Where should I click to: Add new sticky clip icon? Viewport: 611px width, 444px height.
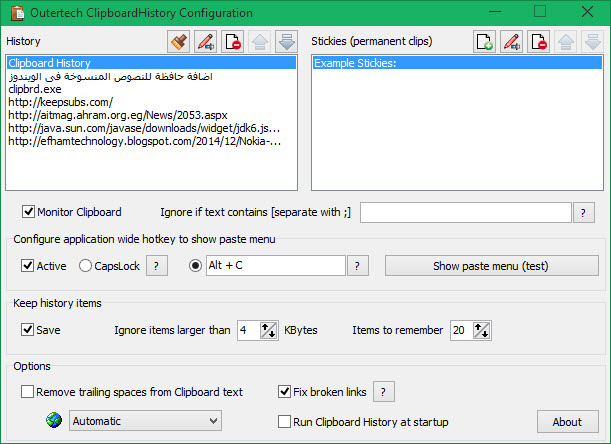click(x=484, y=41)
